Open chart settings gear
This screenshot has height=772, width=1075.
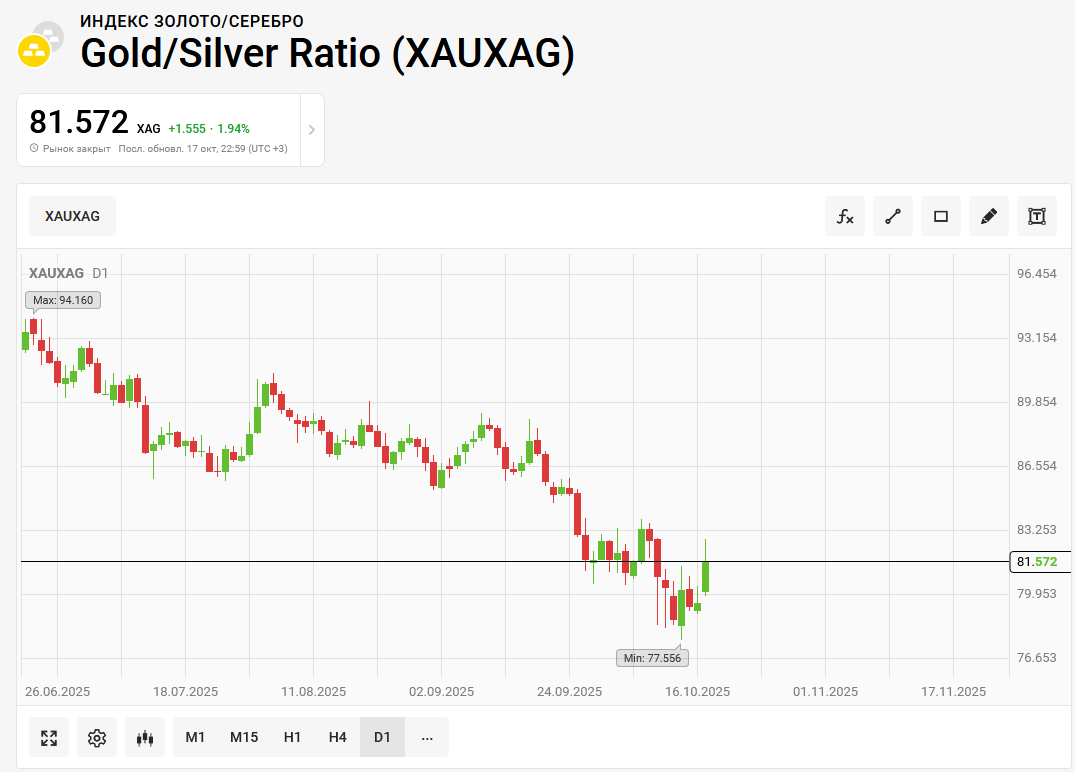(x=97, y=738)
